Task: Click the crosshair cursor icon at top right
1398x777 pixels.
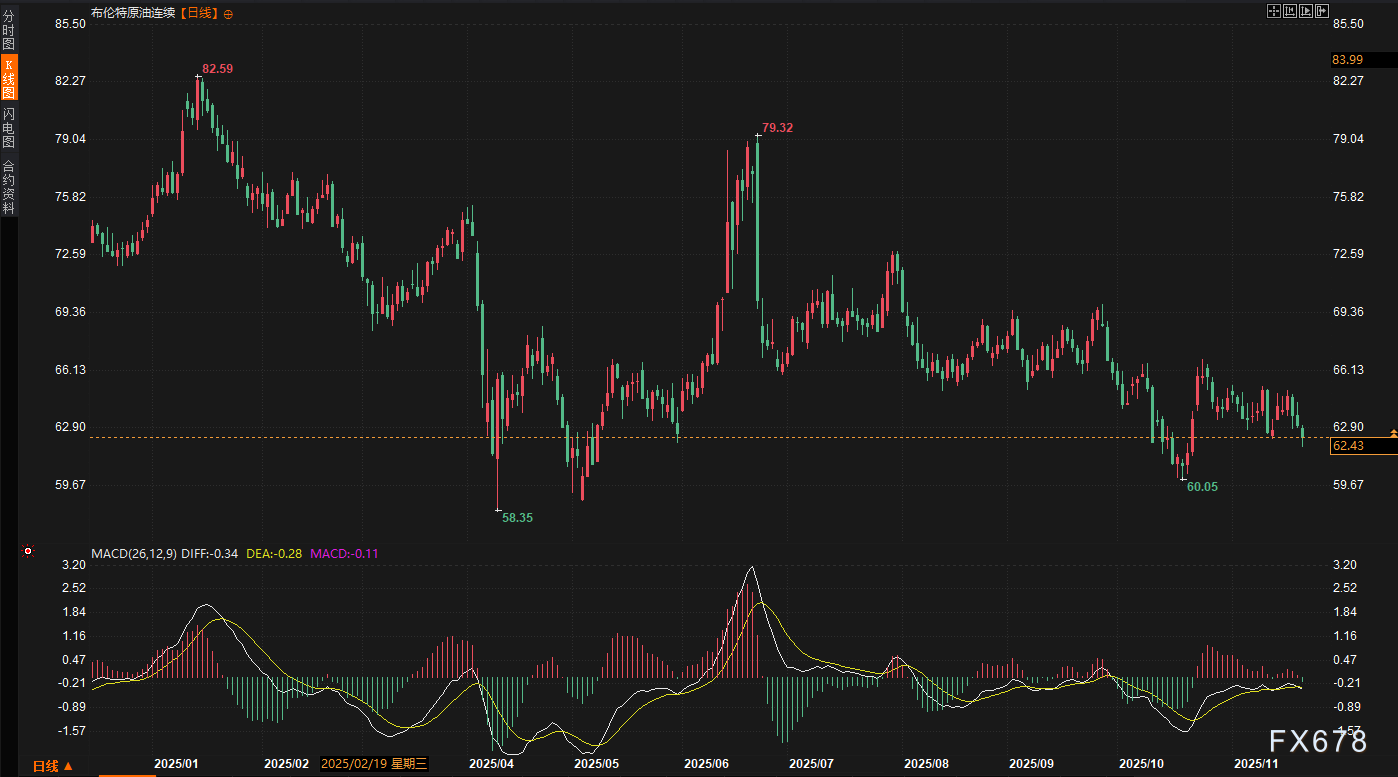Action: pos(1274,11)
